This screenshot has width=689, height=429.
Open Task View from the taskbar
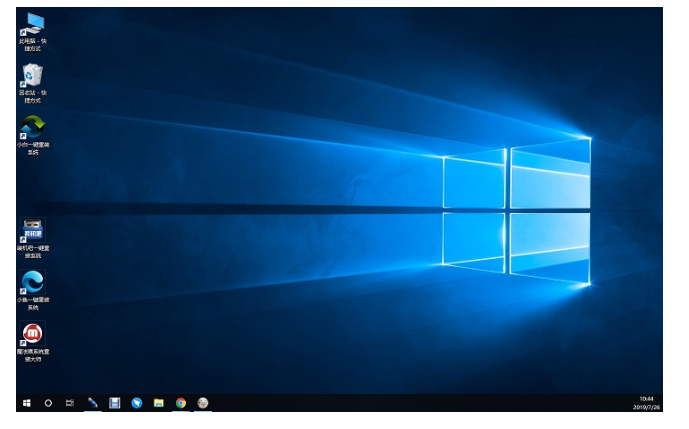70,402
